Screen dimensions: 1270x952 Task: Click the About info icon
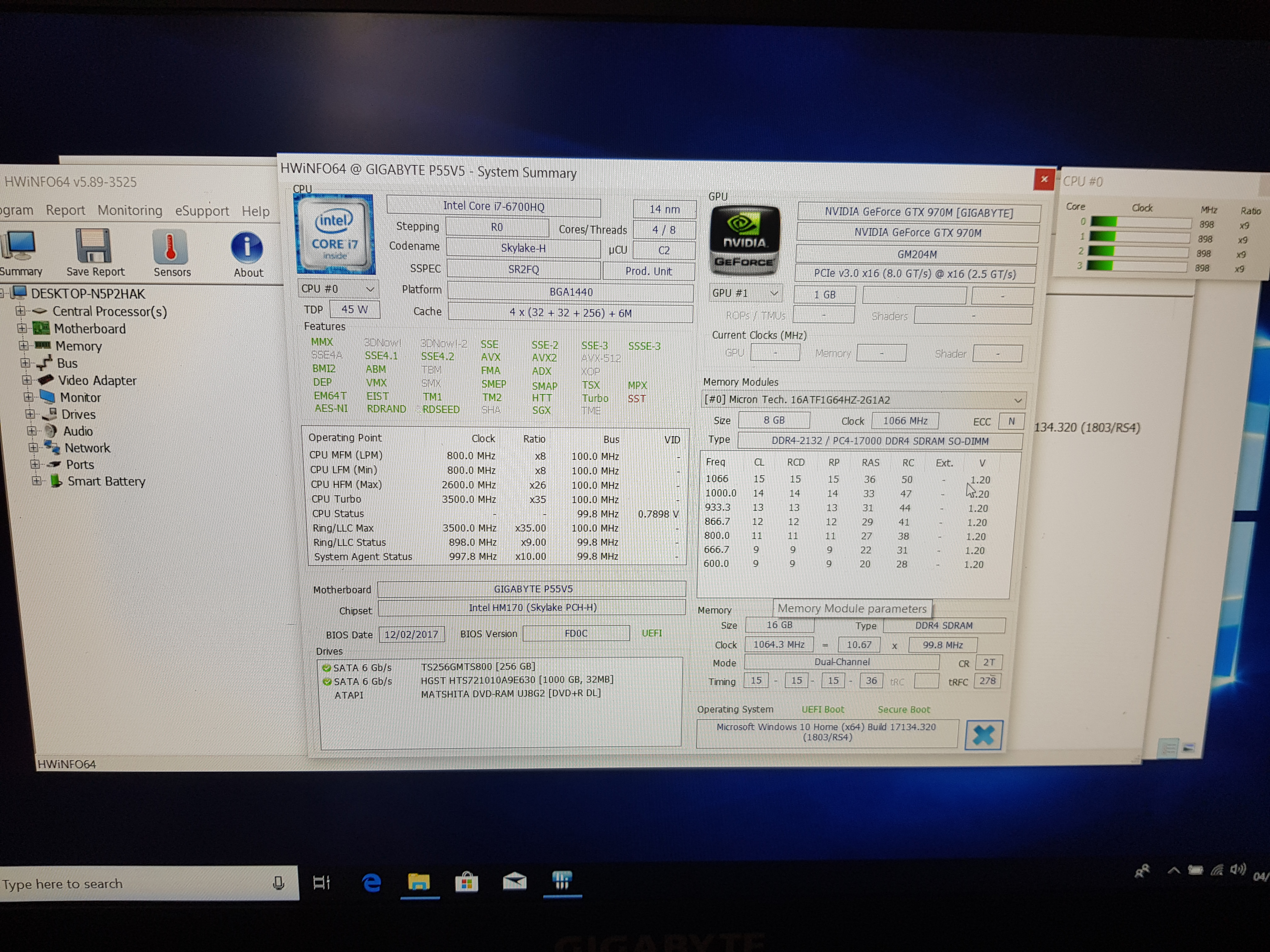(247, 247)
